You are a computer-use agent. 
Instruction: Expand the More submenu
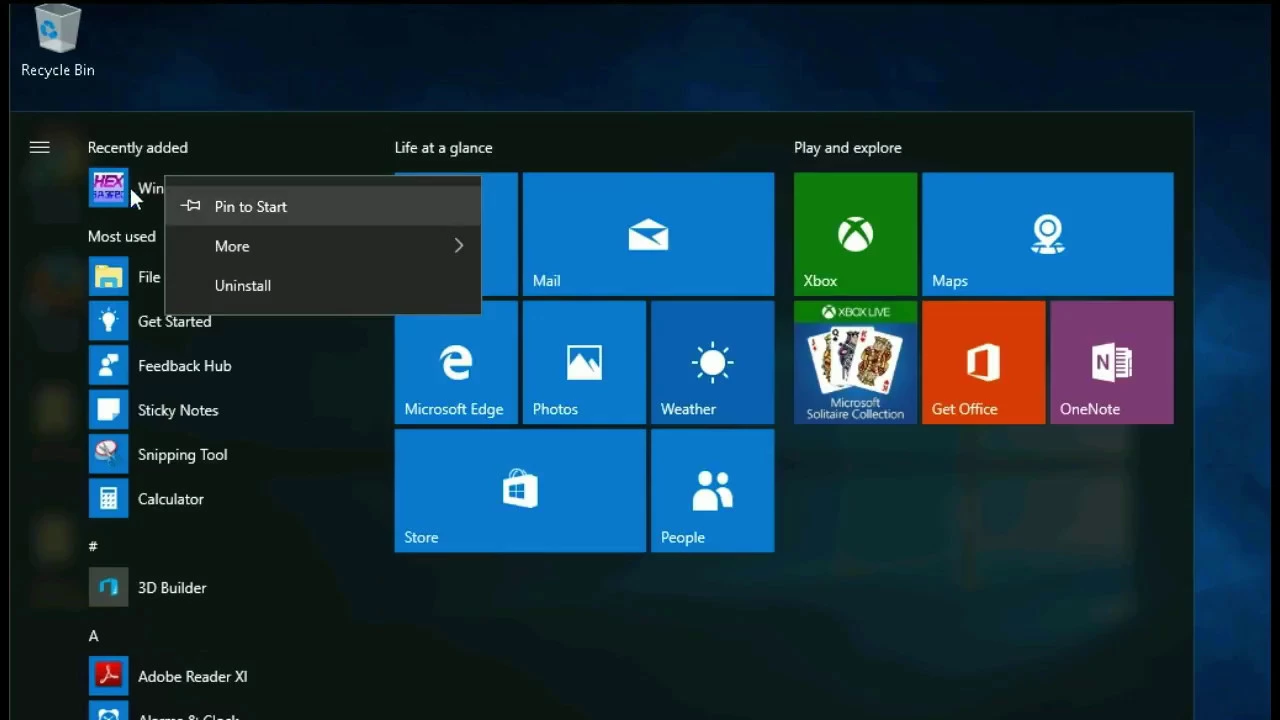[323, 246]
